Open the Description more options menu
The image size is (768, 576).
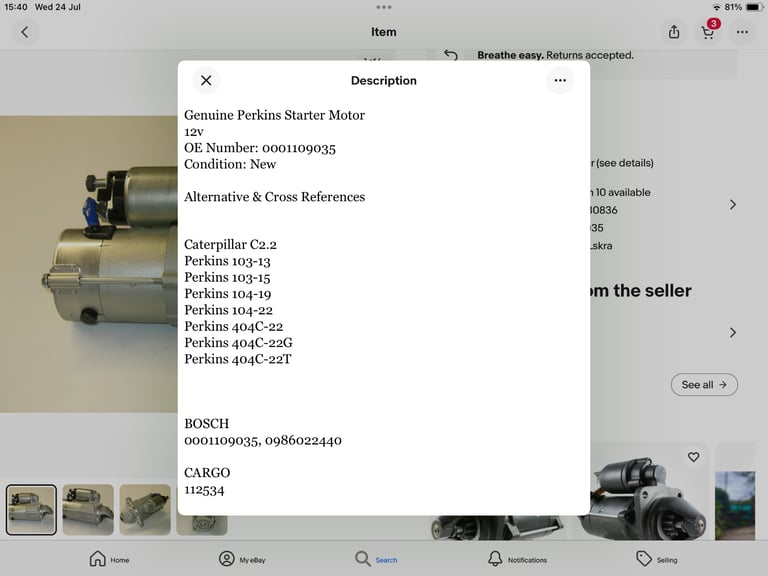560,80
